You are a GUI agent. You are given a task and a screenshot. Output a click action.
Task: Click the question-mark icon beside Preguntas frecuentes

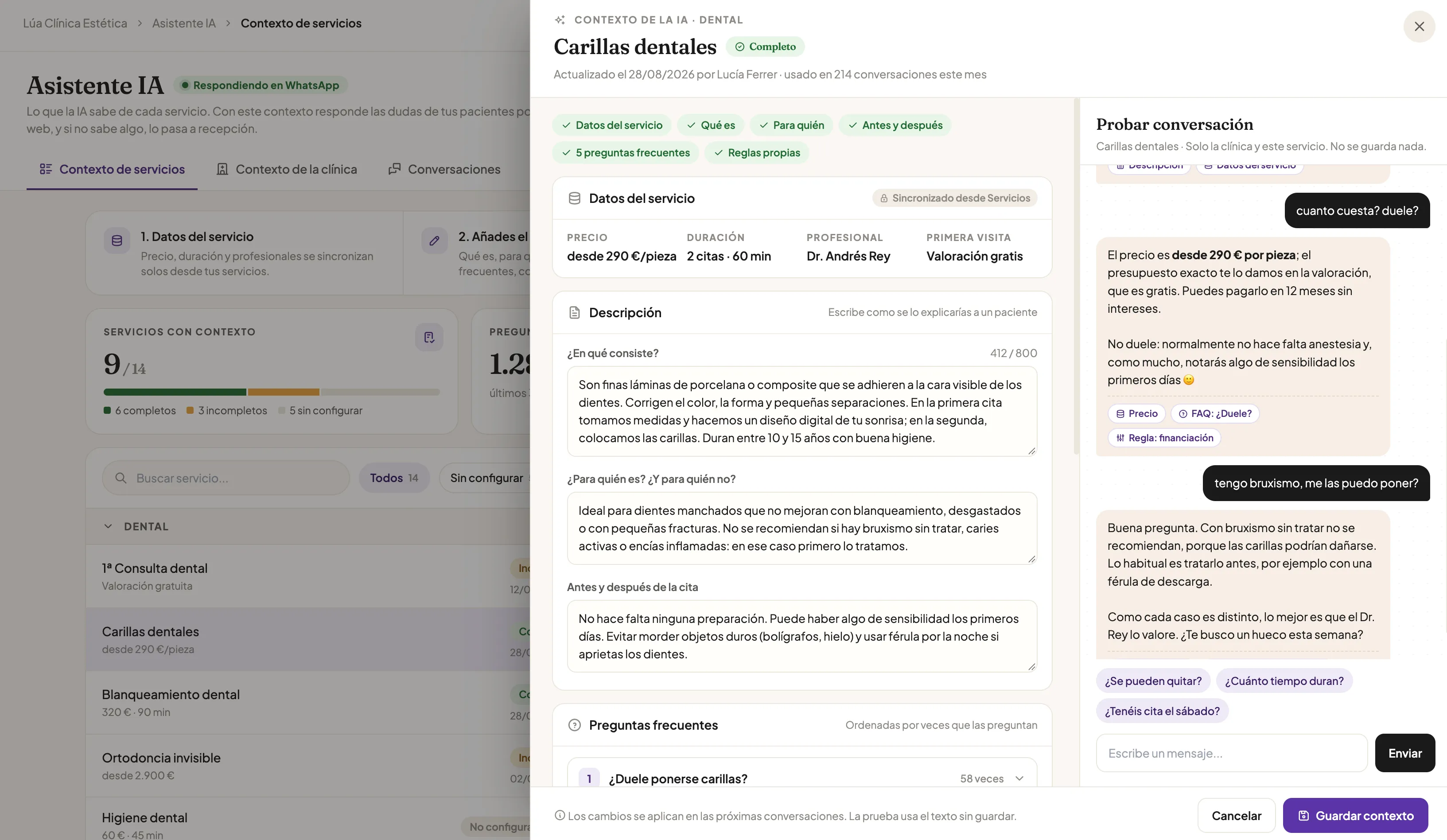coord(574,725)
